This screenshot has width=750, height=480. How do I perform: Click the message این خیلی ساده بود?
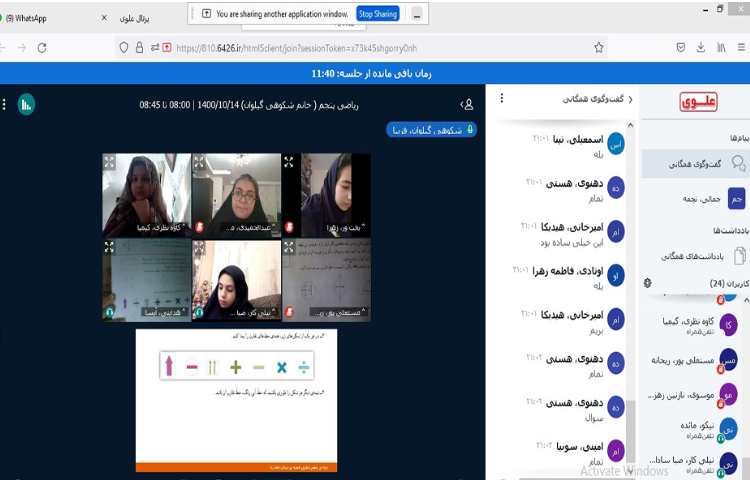coord(572,243)
